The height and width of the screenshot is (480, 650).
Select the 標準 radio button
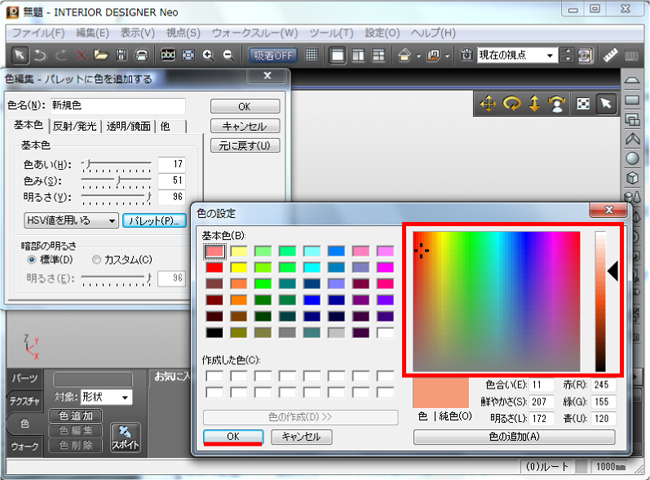click(32, 259)
